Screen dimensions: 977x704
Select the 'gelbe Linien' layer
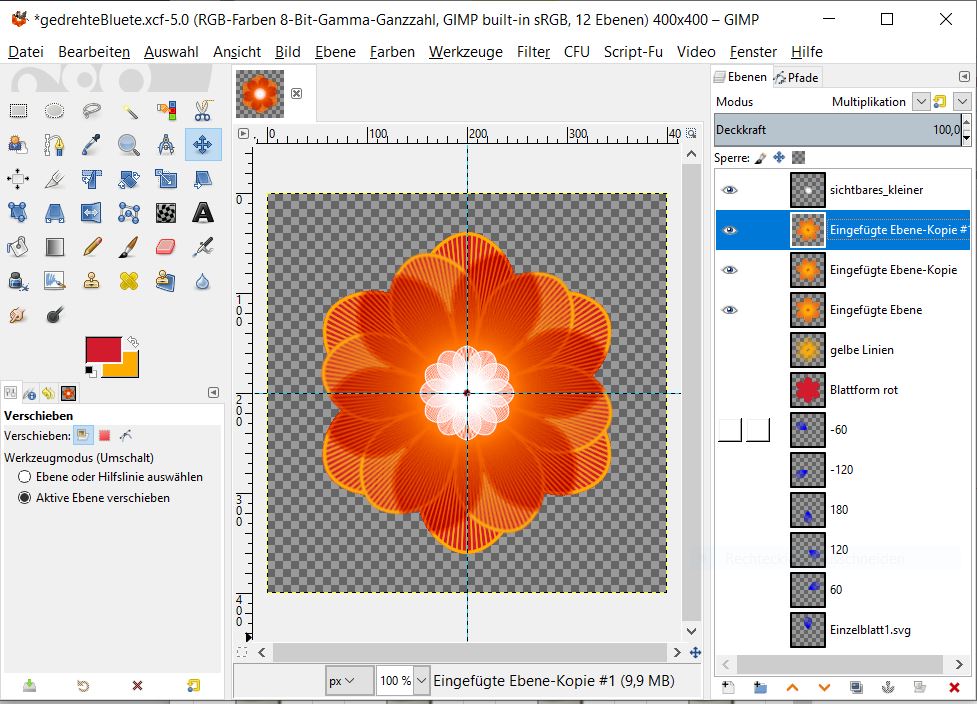(x=861, y=350)
